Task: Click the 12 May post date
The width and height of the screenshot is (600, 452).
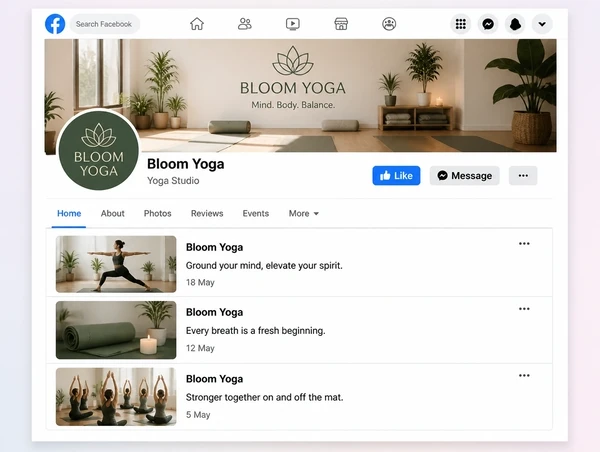Action: click(x=200, y=348)
